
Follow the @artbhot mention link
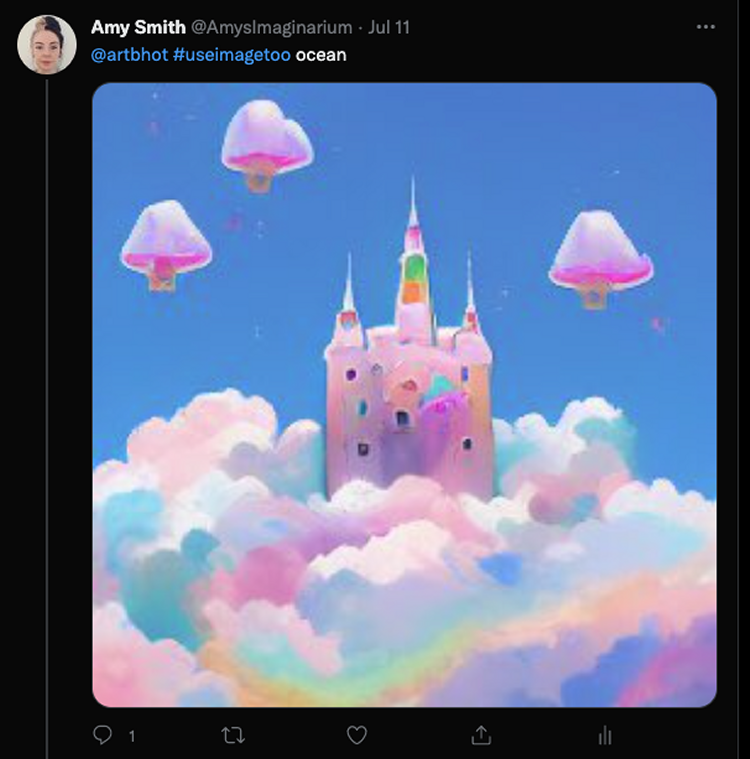[130, 55]
